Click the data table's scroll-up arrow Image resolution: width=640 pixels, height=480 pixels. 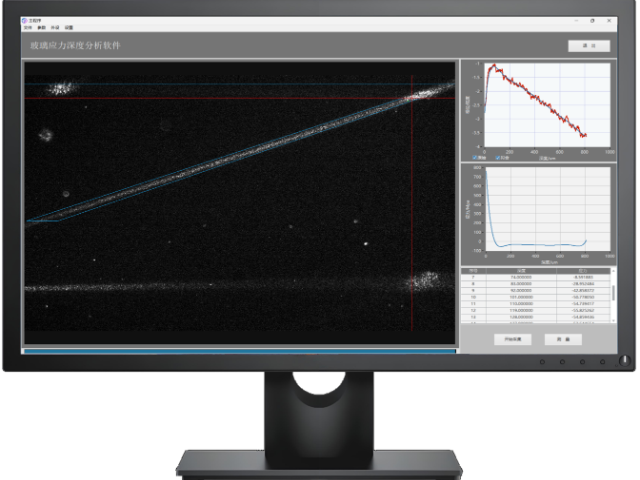tap(613, 271)
